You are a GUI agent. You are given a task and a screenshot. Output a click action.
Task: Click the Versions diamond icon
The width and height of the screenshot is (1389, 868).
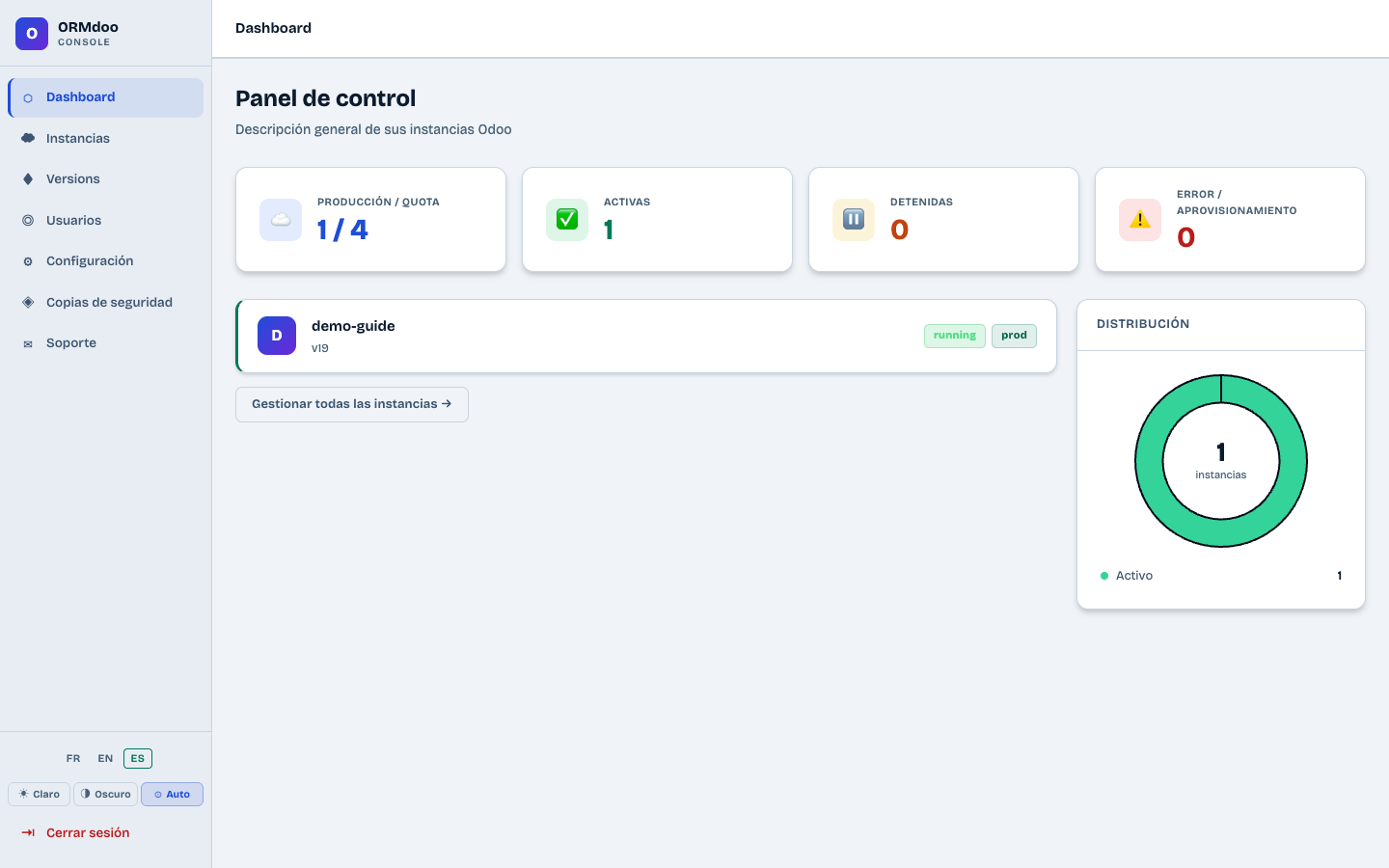(28, 179)
